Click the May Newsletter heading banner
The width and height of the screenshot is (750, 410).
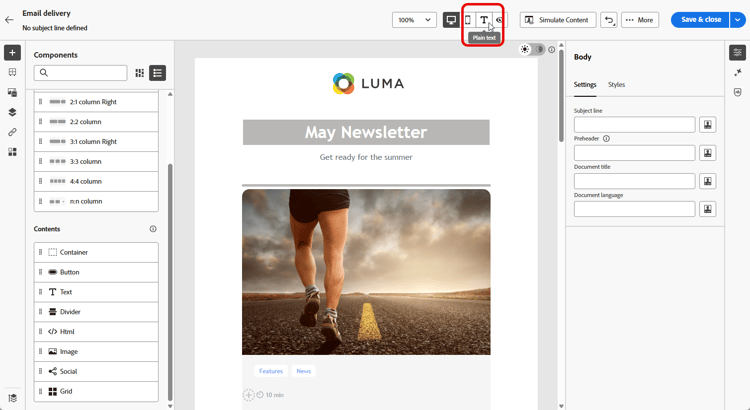coord(366,132)
